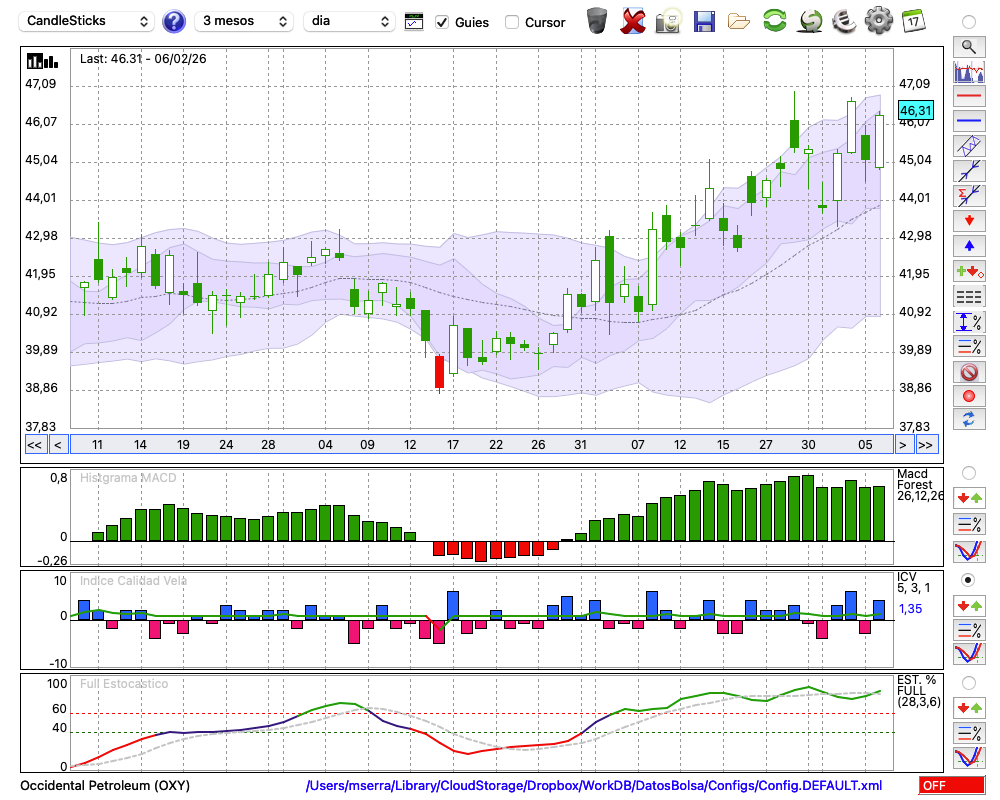Screen dimensions: 1000x800
Task: Uncheck the Guies checkbox
Action: pyautogui.click(x=442, y=22)
